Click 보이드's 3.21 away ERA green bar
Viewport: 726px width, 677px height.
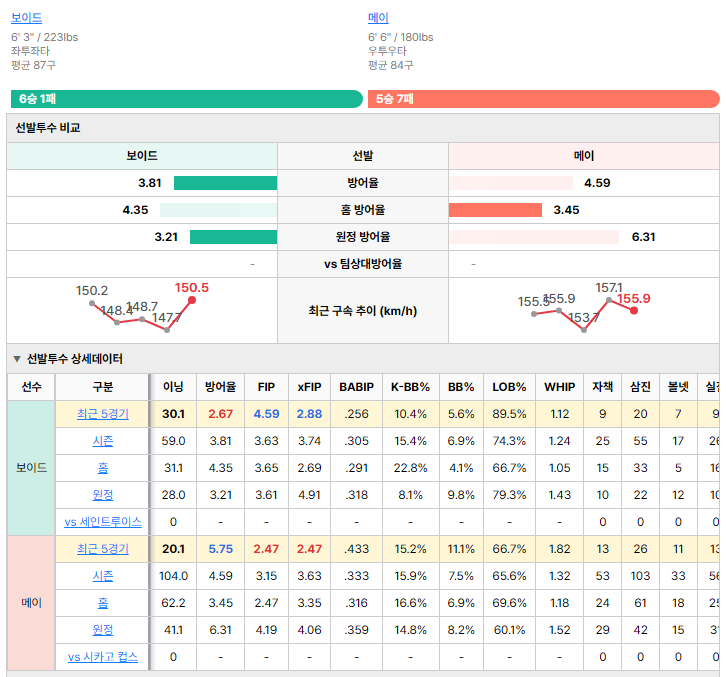coord(233,237)
